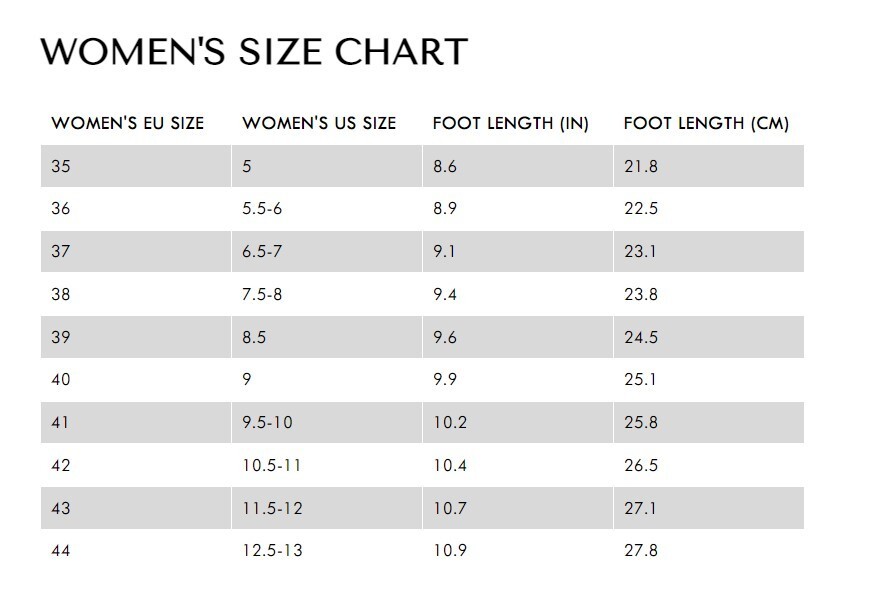The width and height of the screenshot is (876, 608).
Task: Click US size 9 cell
Action: (x=327, y=379)
